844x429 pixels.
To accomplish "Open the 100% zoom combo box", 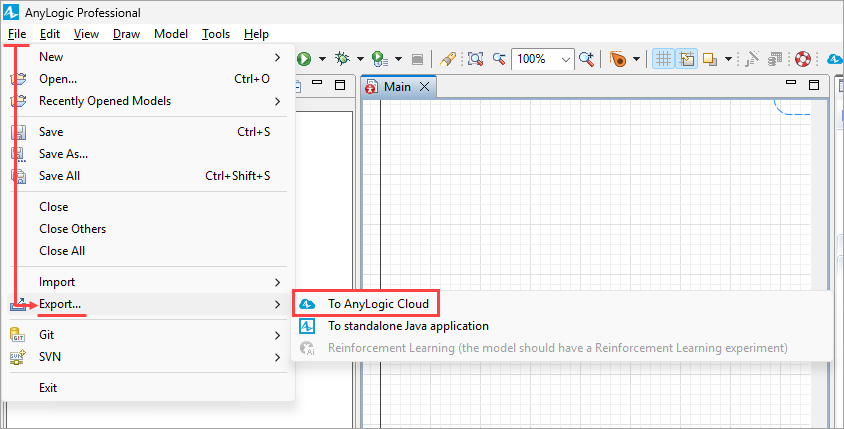I will pyautogui.click(x=542, y=59).
